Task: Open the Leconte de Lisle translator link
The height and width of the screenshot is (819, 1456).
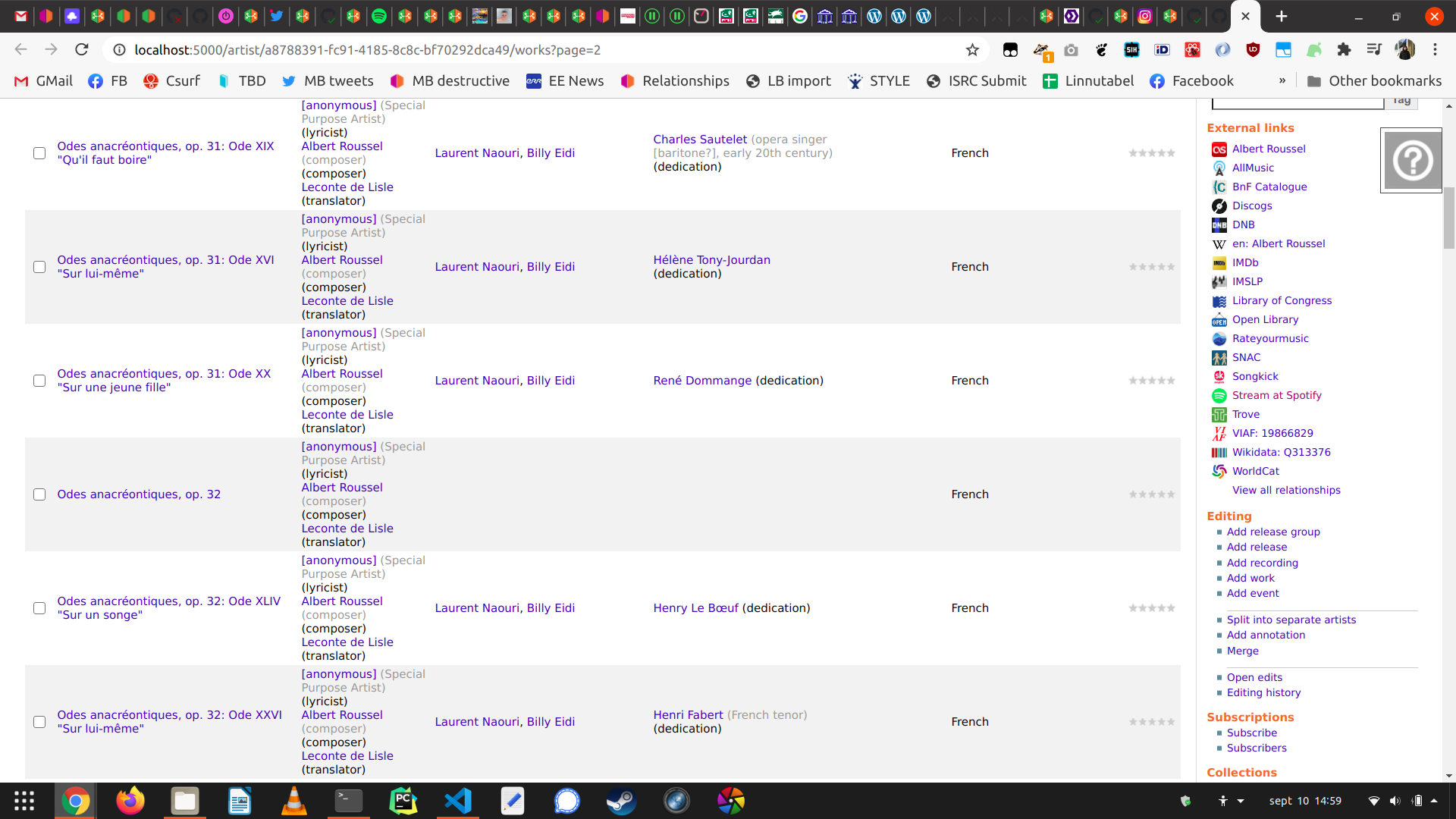Action: coord(347,187)
